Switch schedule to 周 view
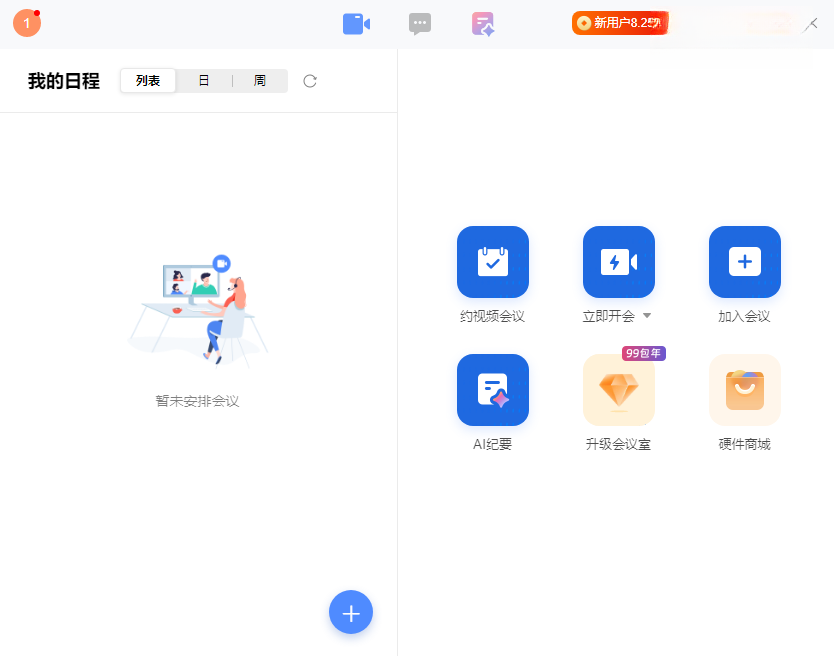 pyautogui.click(x=260, y=81)
